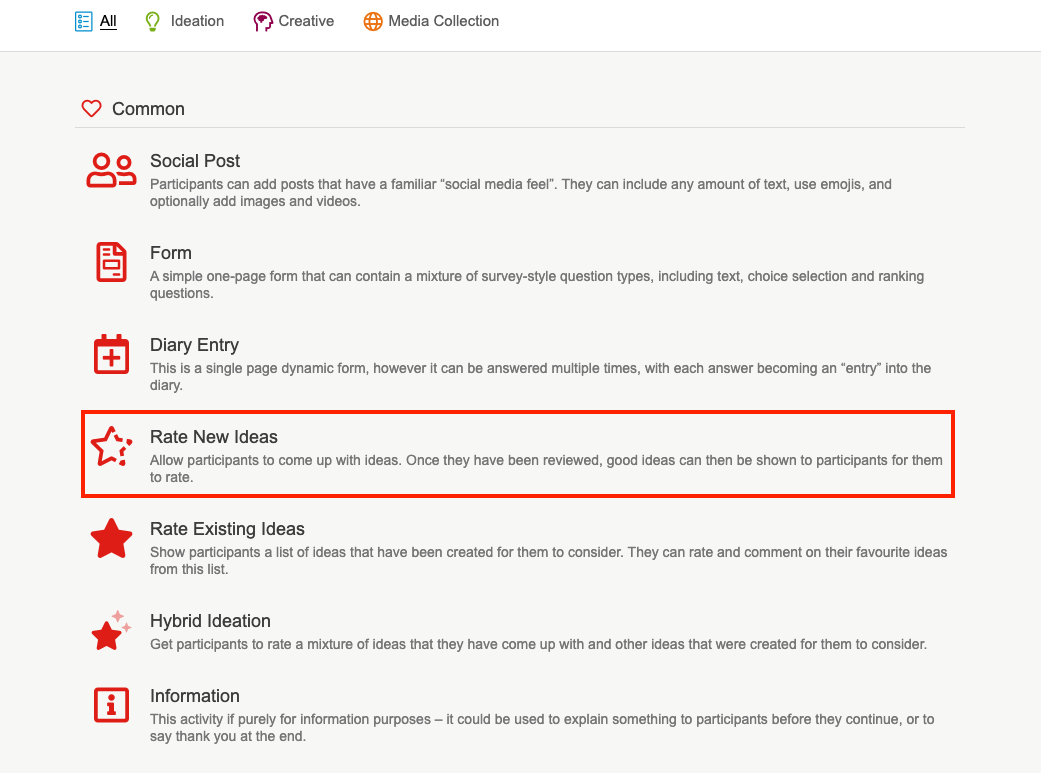Viewport: 1041px width, 773px height.
Task: Click the Form document icon
Action: pos(111,263)
